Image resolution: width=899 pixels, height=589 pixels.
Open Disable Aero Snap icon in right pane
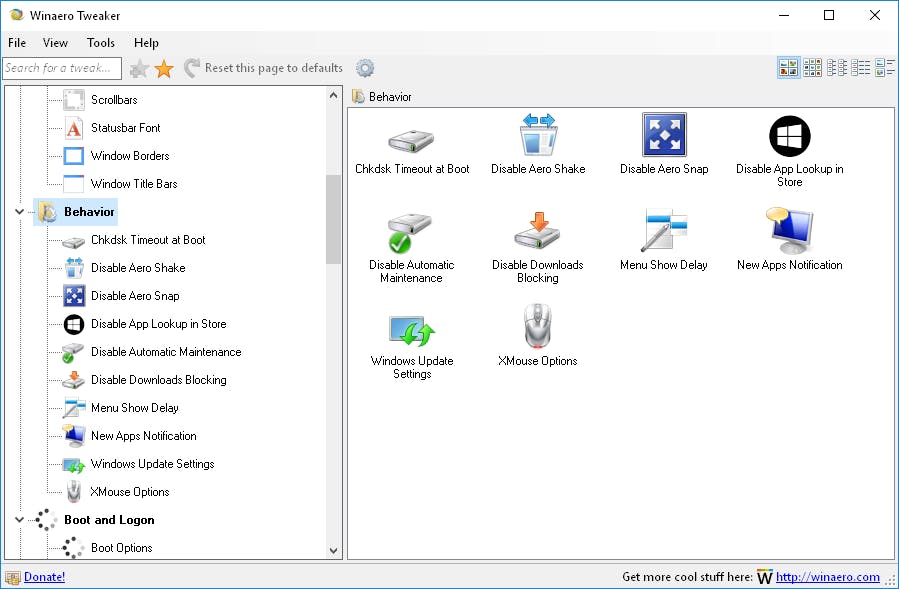click(664, 135)
